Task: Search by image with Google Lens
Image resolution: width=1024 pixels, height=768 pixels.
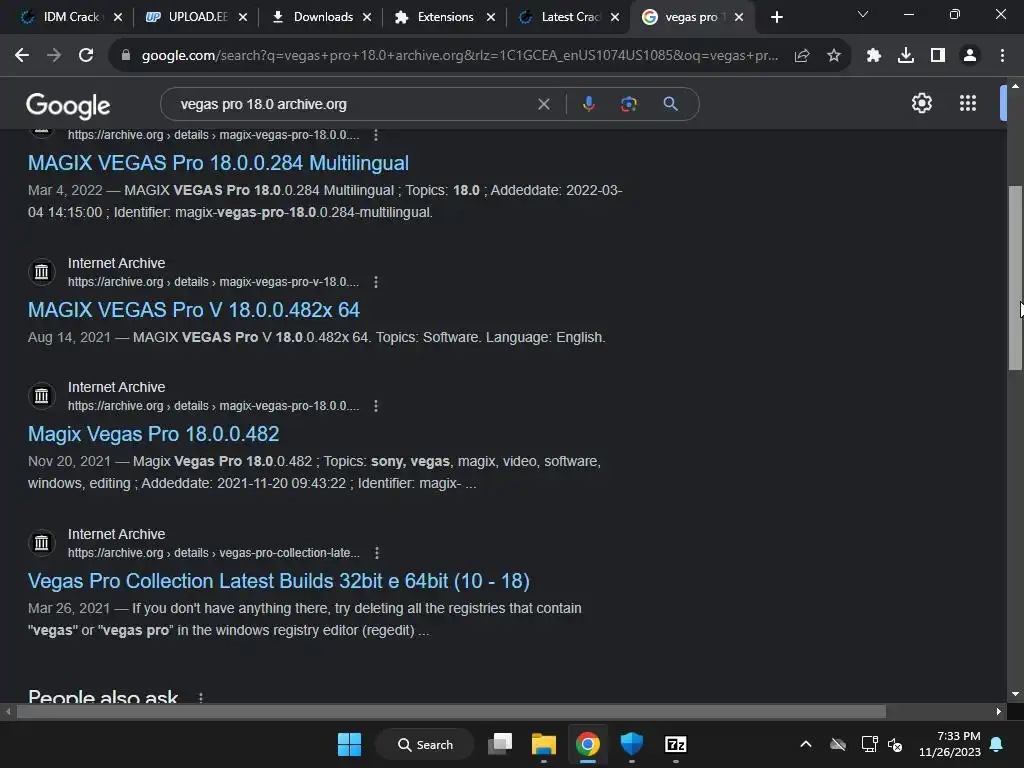Action: click(x=629, y=104)
